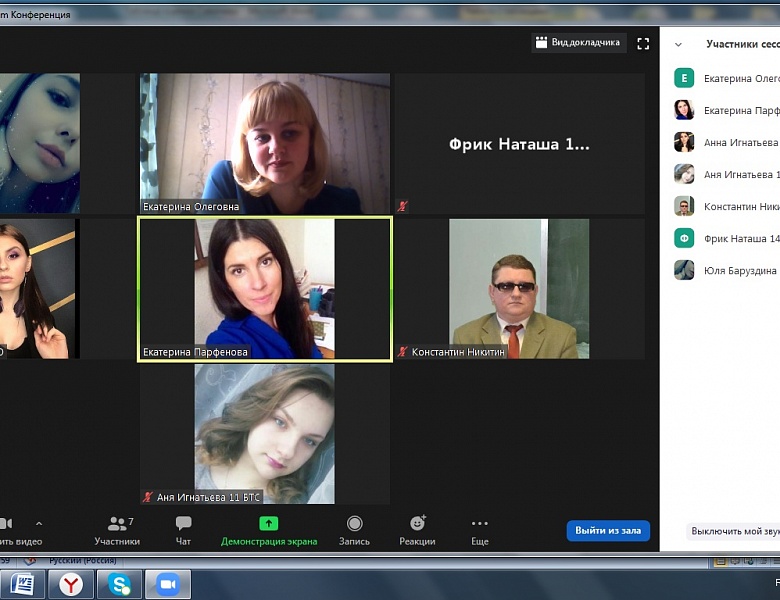Open the Чат chat button

tap(183, 531)
